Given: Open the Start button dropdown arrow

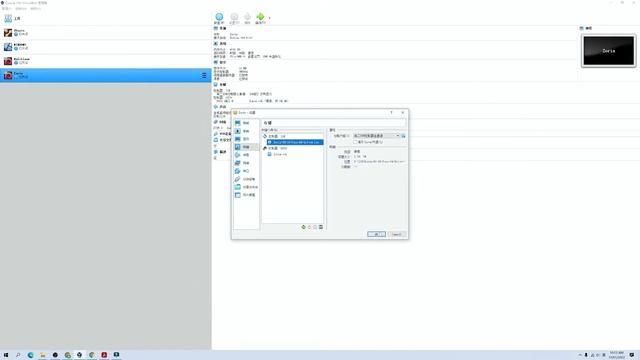Looking at the screenshot, I should (269, 18).
